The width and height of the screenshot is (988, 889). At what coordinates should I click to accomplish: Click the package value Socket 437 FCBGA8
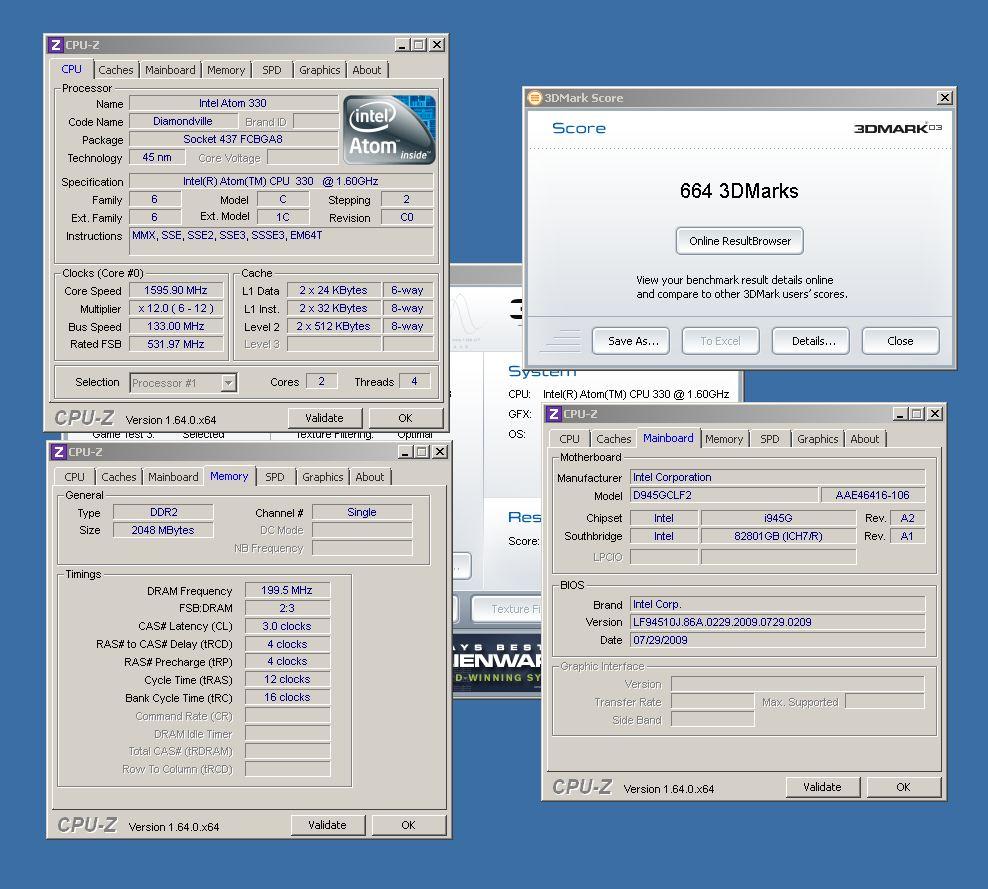(233, 139)
